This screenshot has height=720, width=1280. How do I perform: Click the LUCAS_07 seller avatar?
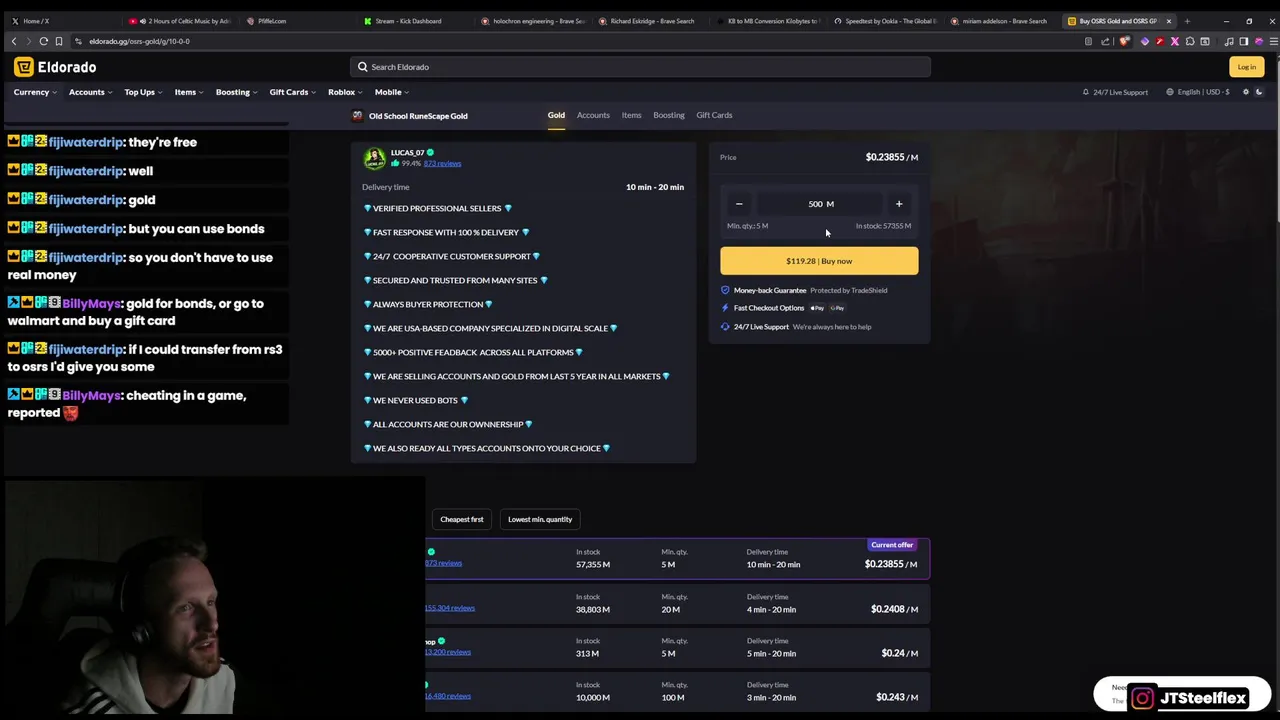tap(374, 158)
